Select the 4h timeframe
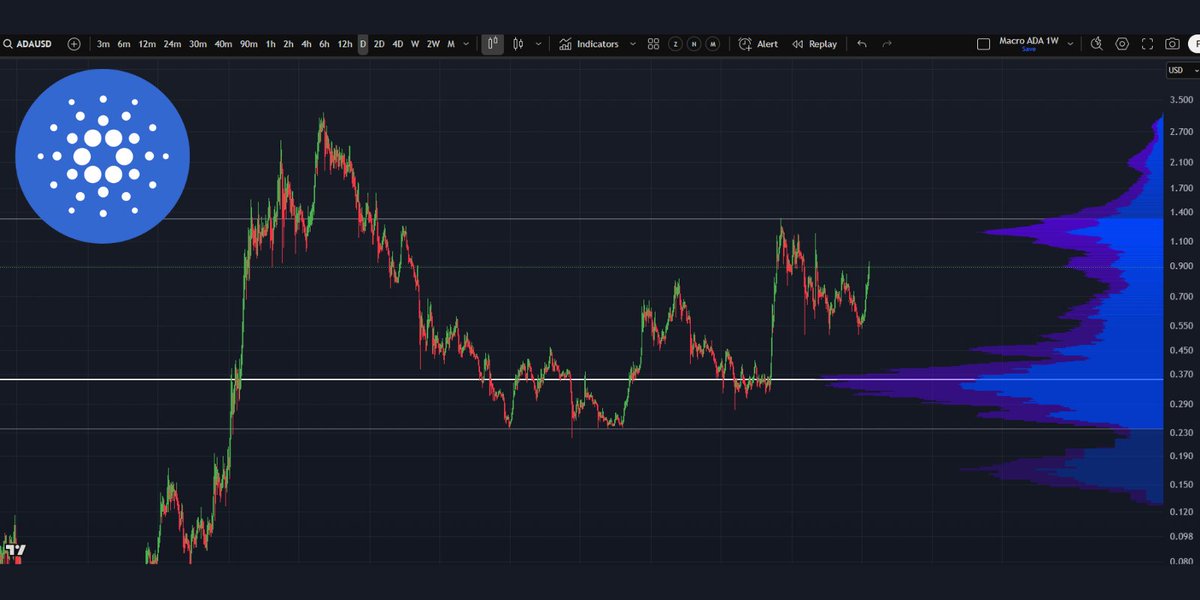This screenshot has height=600, width=1200. (307, 44)
